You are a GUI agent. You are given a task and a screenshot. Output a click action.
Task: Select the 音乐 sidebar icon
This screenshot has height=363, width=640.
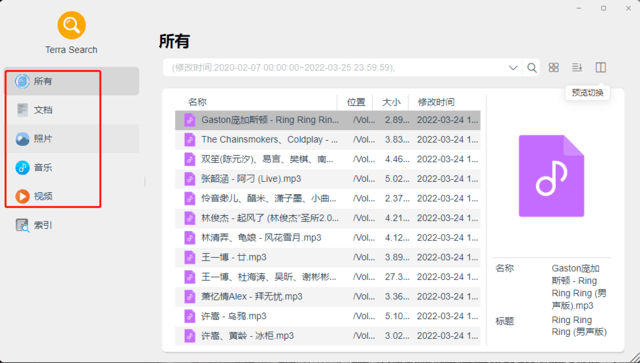[22, 167]
